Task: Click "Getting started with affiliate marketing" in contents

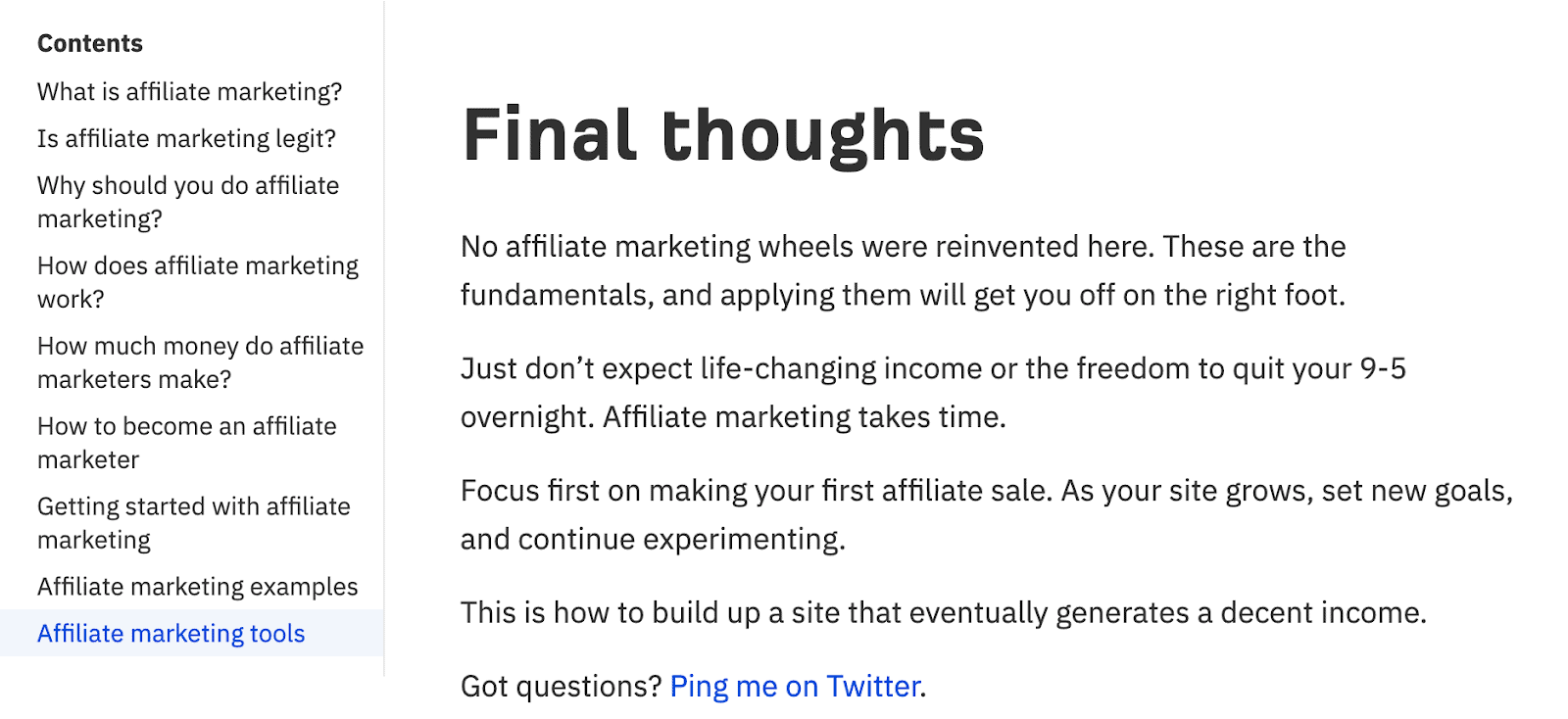Action: coord(193,523)
